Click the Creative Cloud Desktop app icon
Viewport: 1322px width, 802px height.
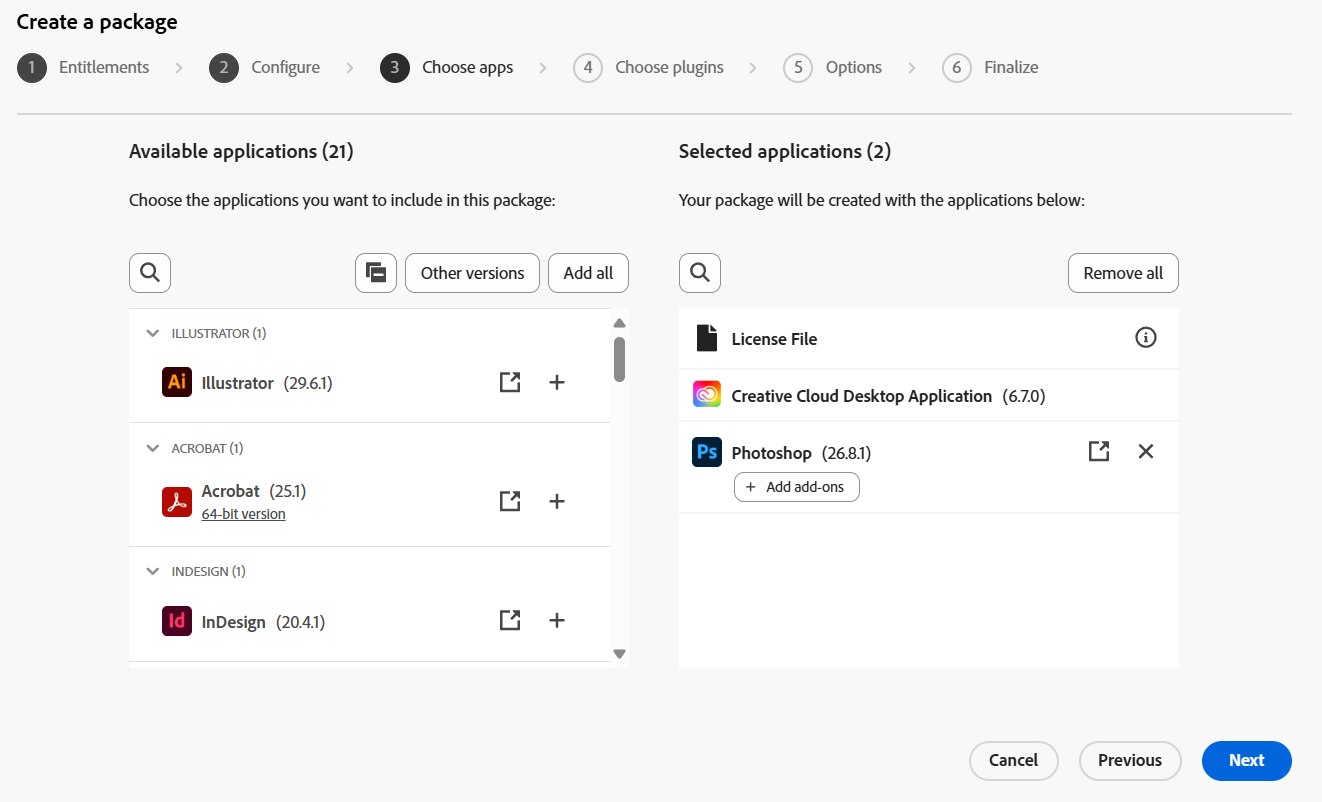(707, 395)
